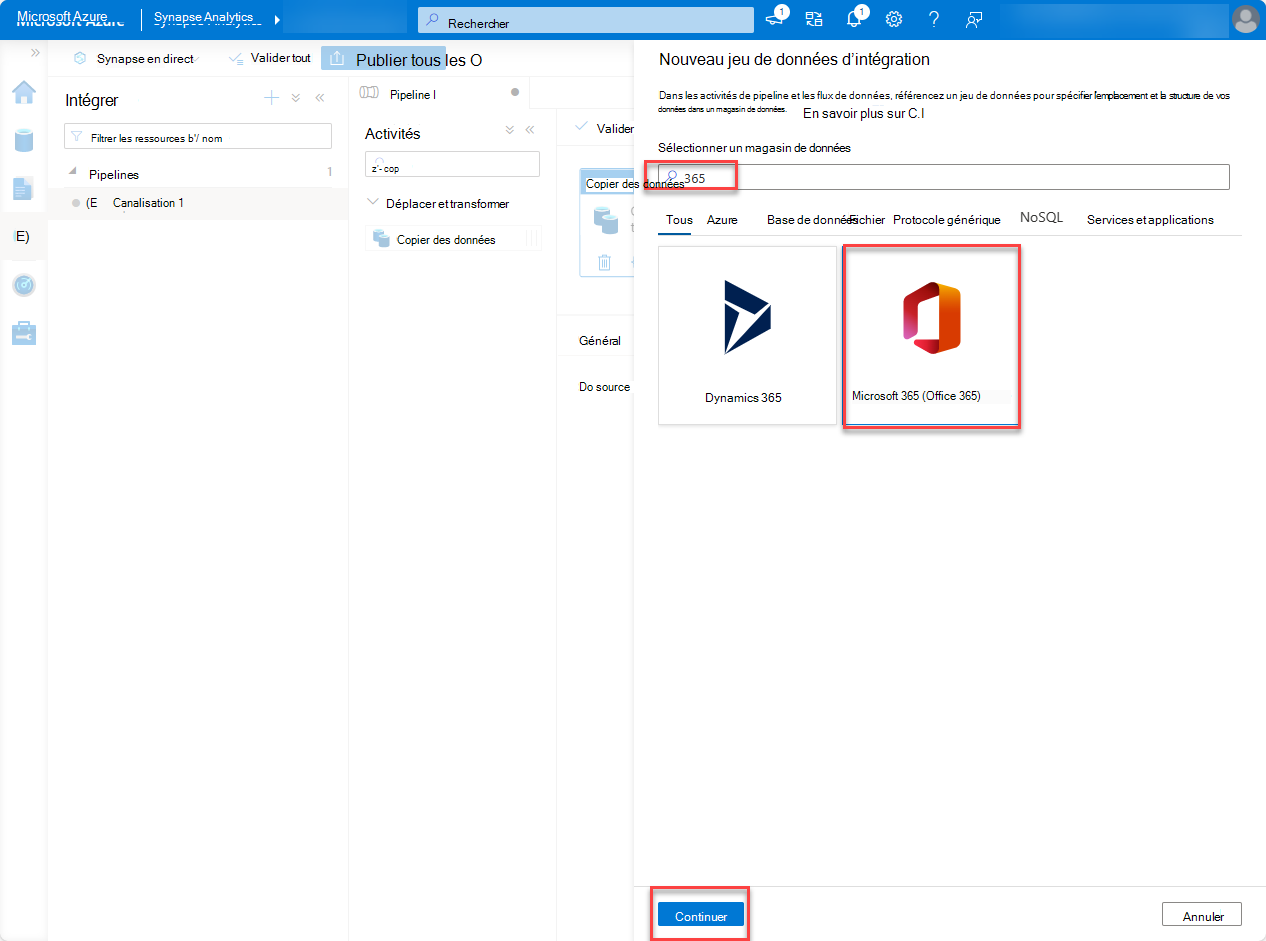This screenshot has height=941, width=1266.
Task: Toggle the Integrate panel expand arrows
Action: (x=294, y=98)
